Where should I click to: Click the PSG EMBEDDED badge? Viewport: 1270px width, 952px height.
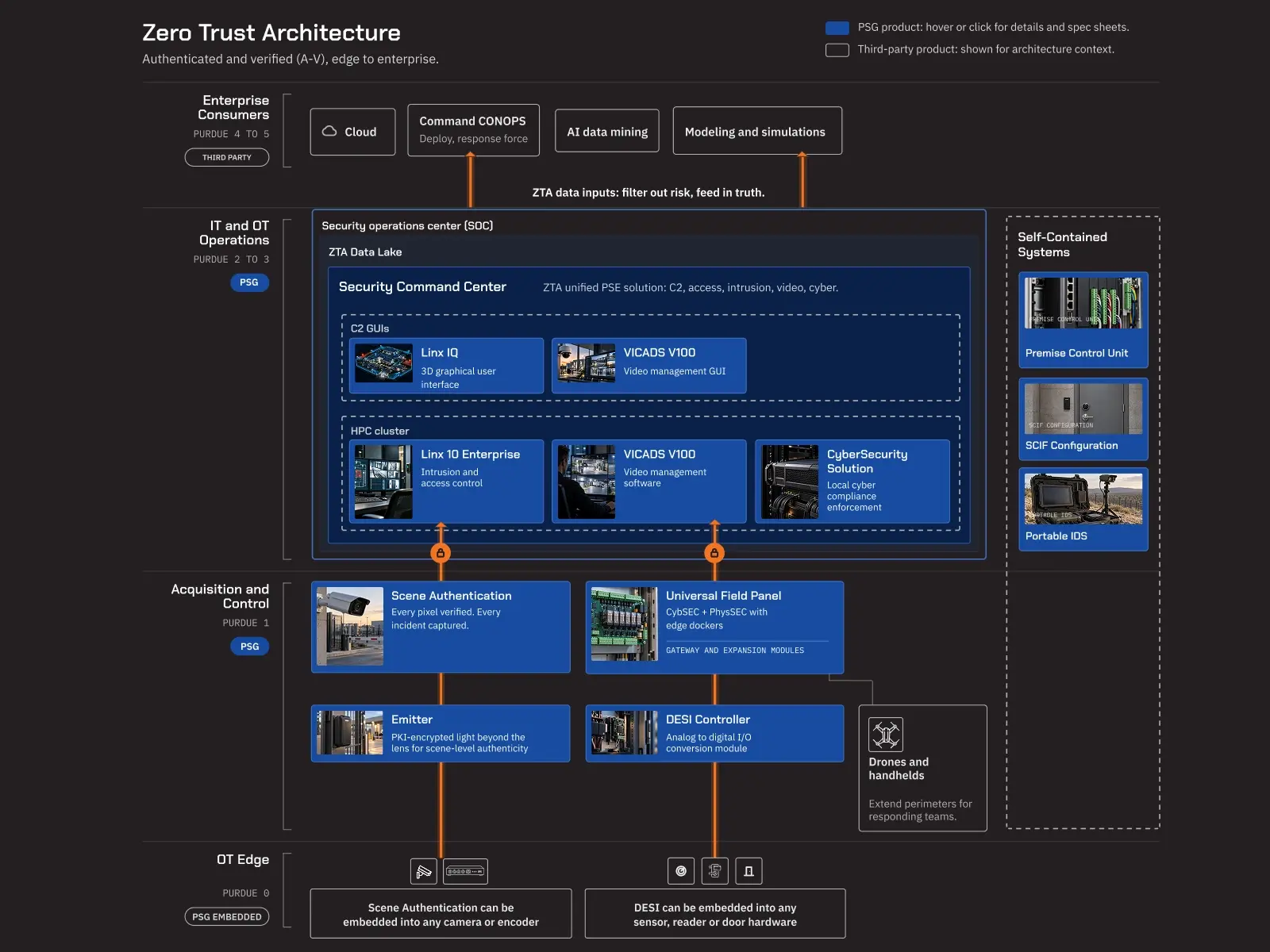[227, 917]
